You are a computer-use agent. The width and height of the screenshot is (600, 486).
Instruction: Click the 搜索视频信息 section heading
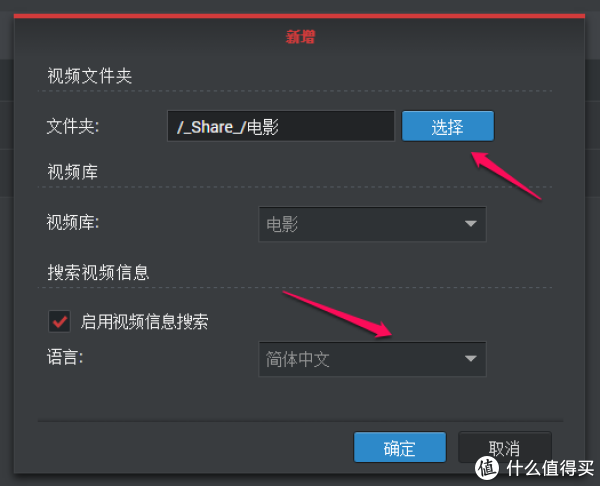[98, 272]
